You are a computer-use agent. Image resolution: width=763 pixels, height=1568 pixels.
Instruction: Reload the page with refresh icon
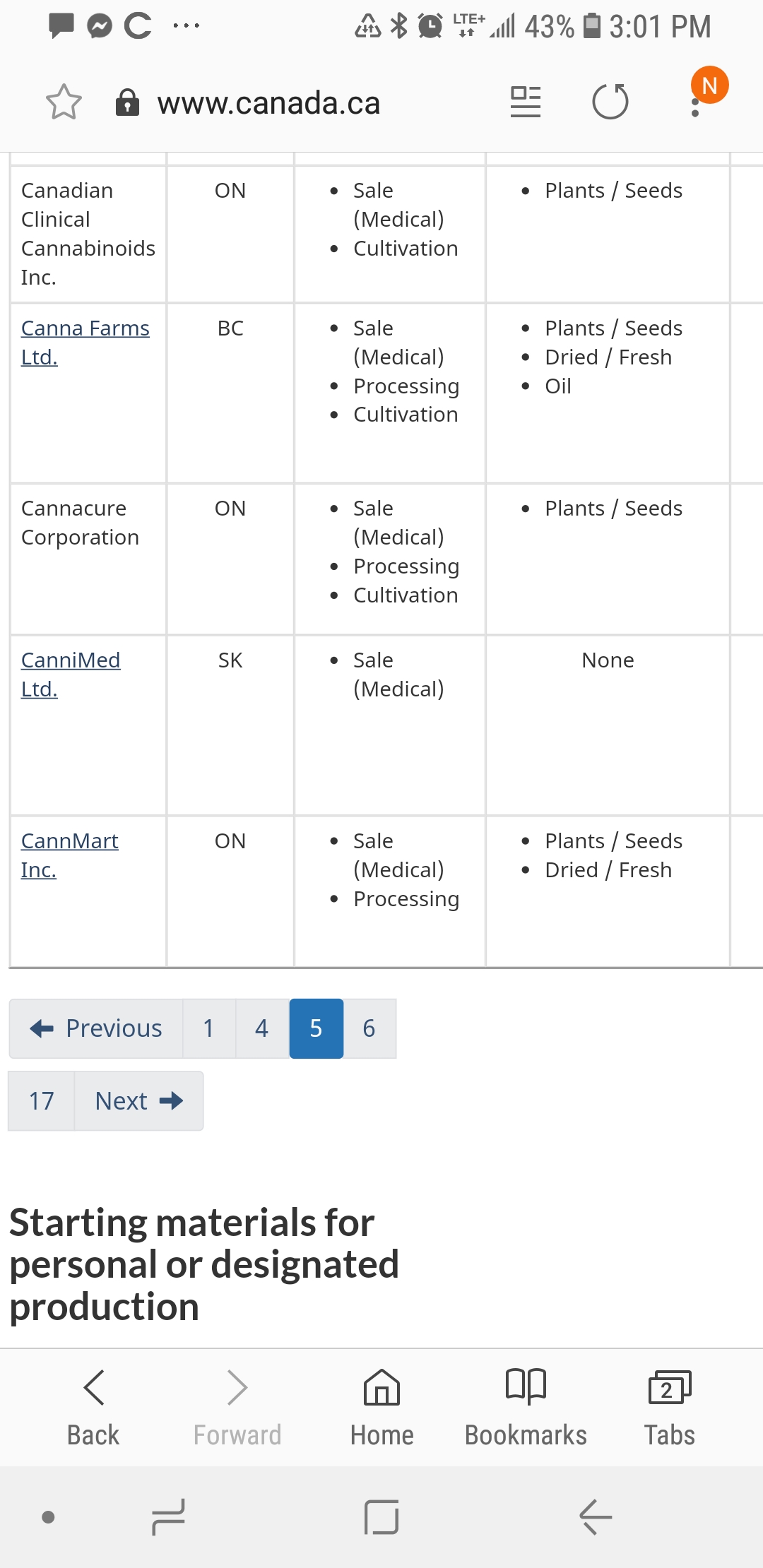pyautogui.click(x=610, y=102)
